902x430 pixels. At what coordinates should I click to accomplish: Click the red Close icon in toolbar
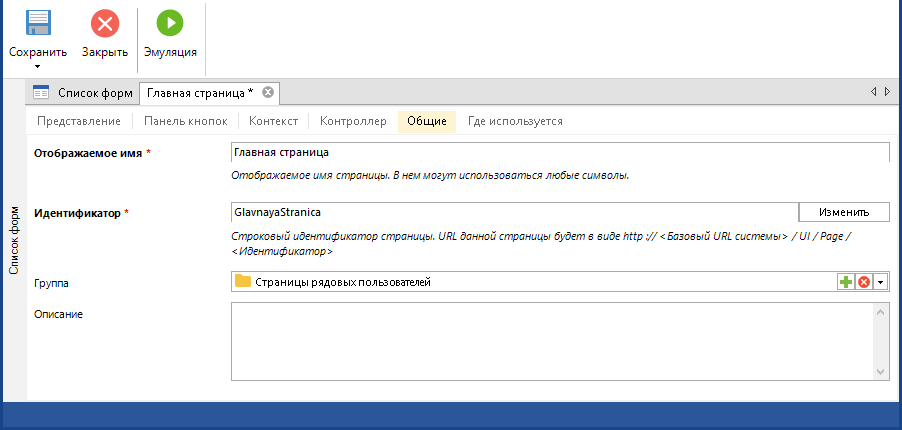[x=104, y=23]
